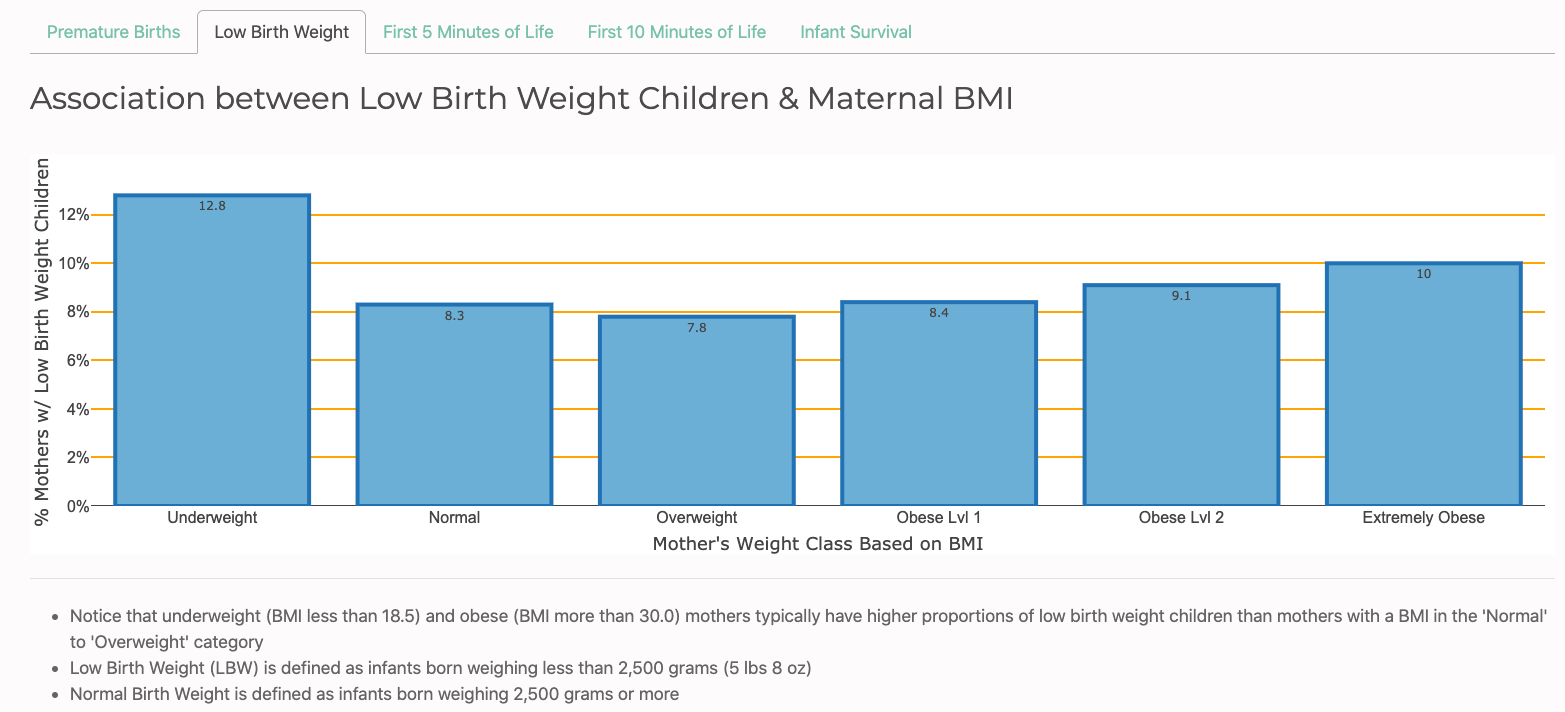This screenshot has height=712, width=1565.
Task: Select the Extremely Obese axis label
Action: (x=1423, y=517)
